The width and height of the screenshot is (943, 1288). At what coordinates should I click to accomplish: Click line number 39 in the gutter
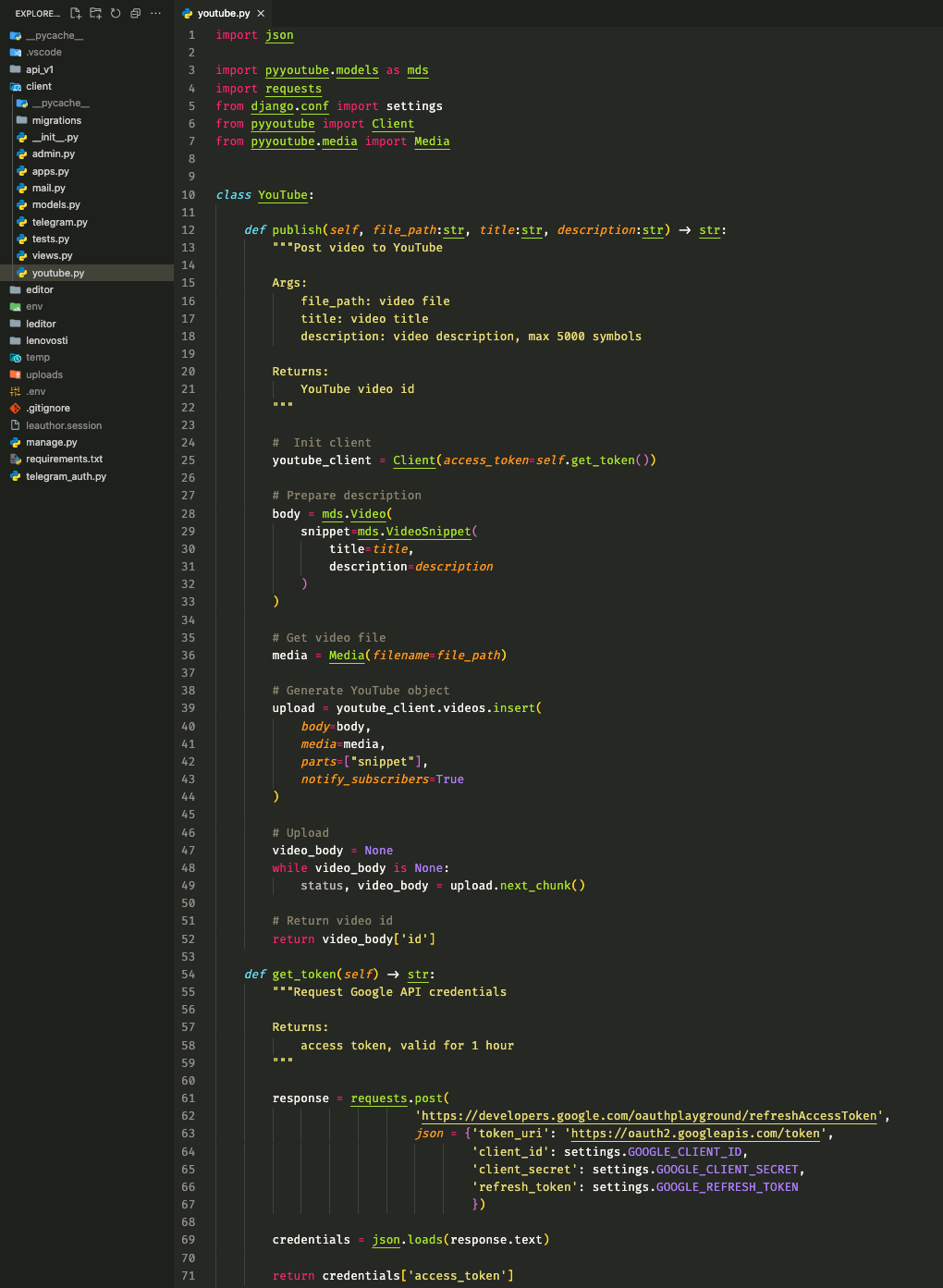point(189,708)
